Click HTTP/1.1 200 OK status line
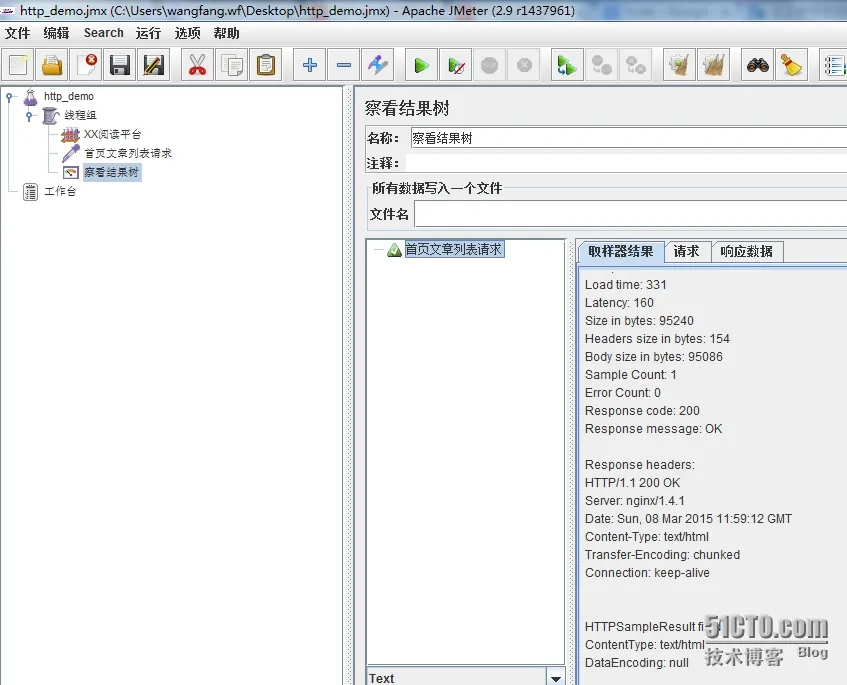This screenshot has width=847, height=685. click(632, 482)
